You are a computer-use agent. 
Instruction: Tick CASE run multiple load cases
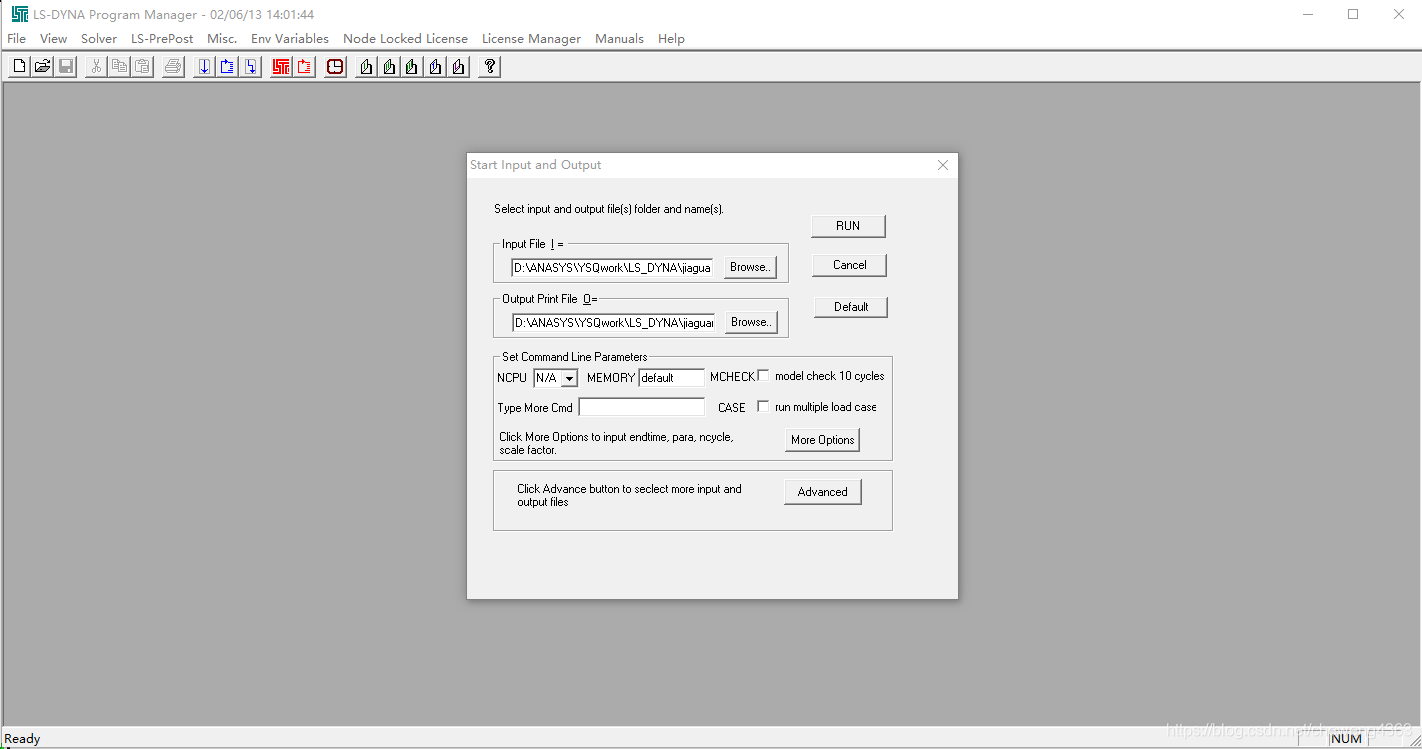764,407
